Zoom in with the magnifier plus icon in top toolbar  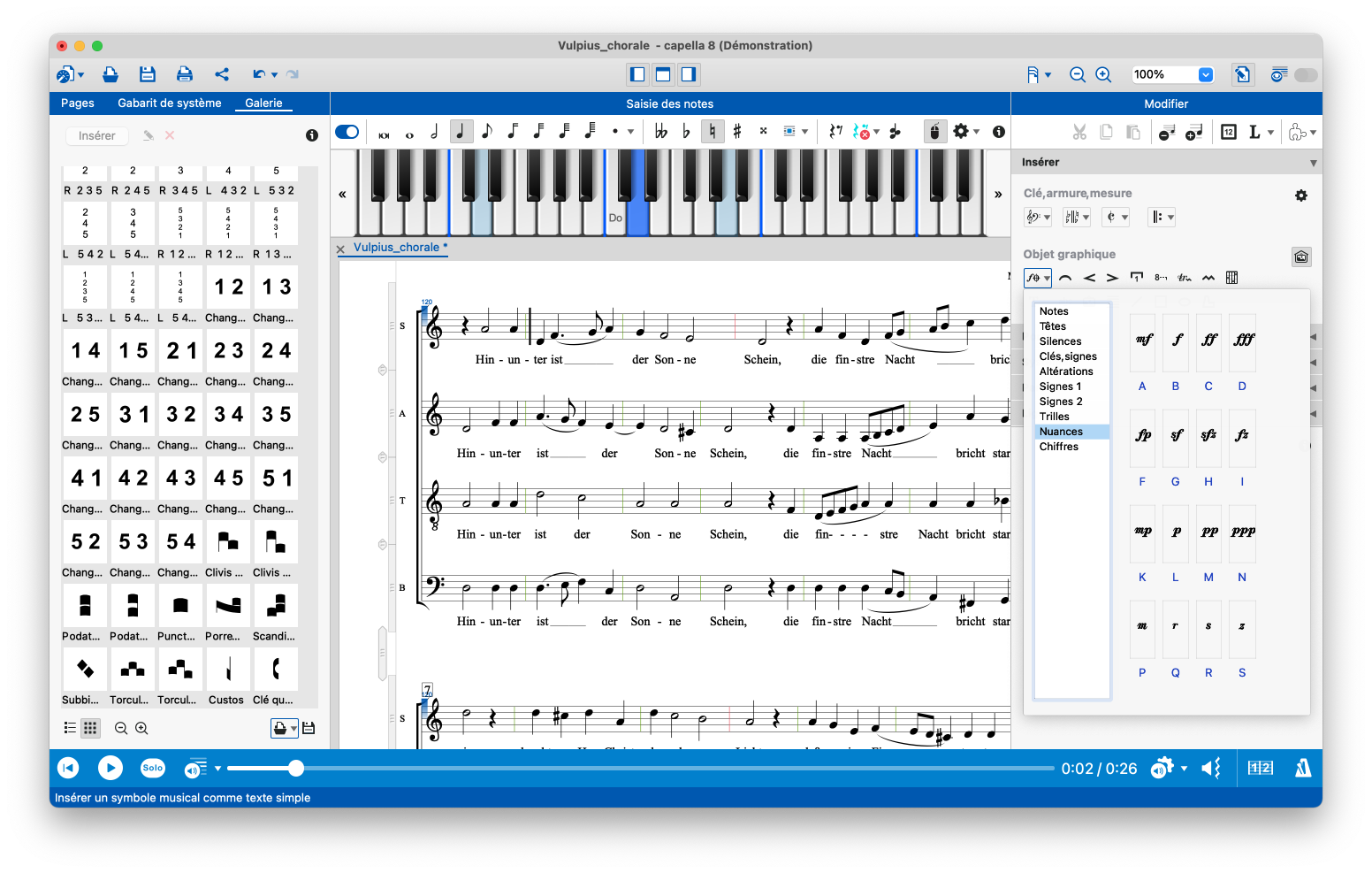[x=1103, y=75]
